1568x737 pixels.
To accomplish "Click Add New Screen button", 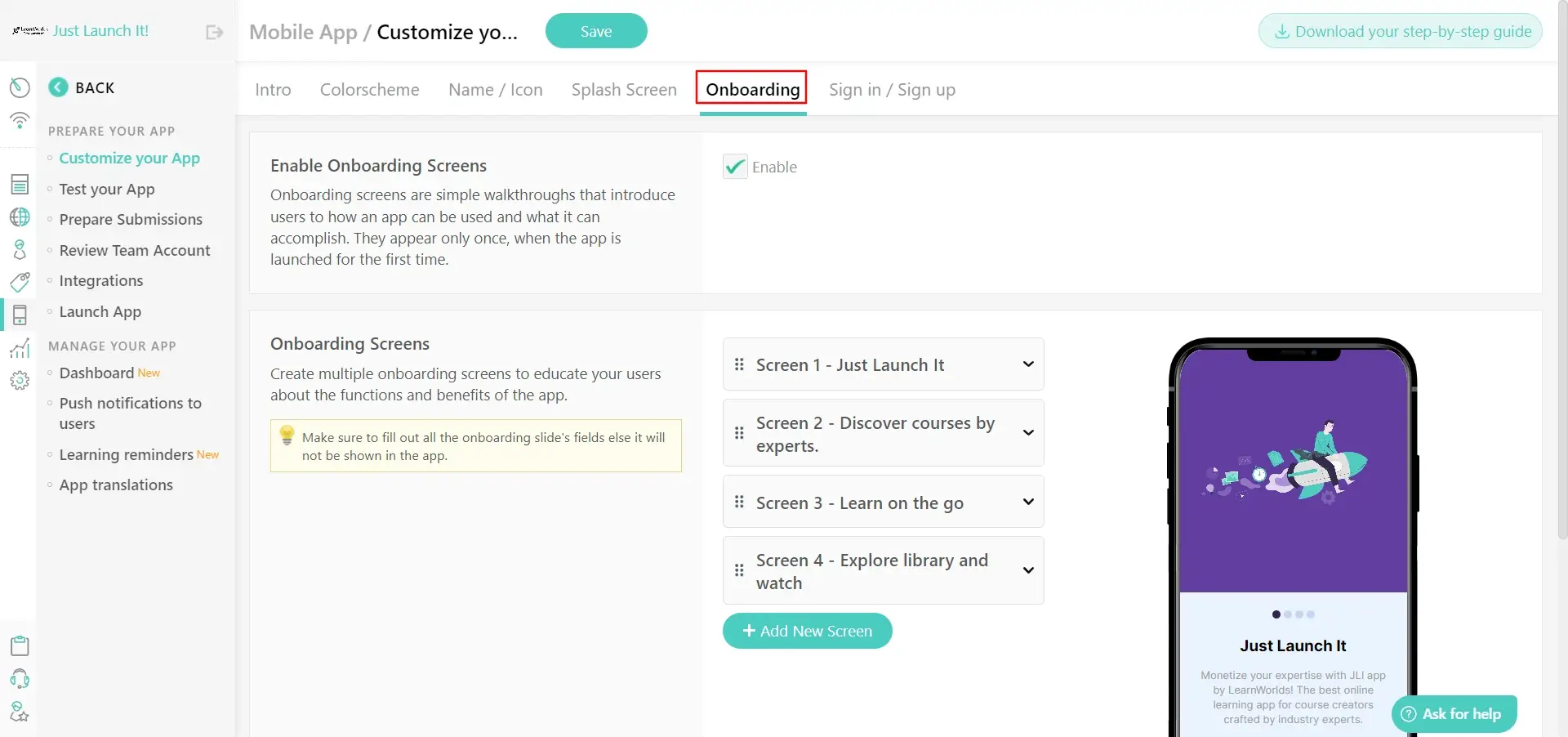I will click(807, 631).
